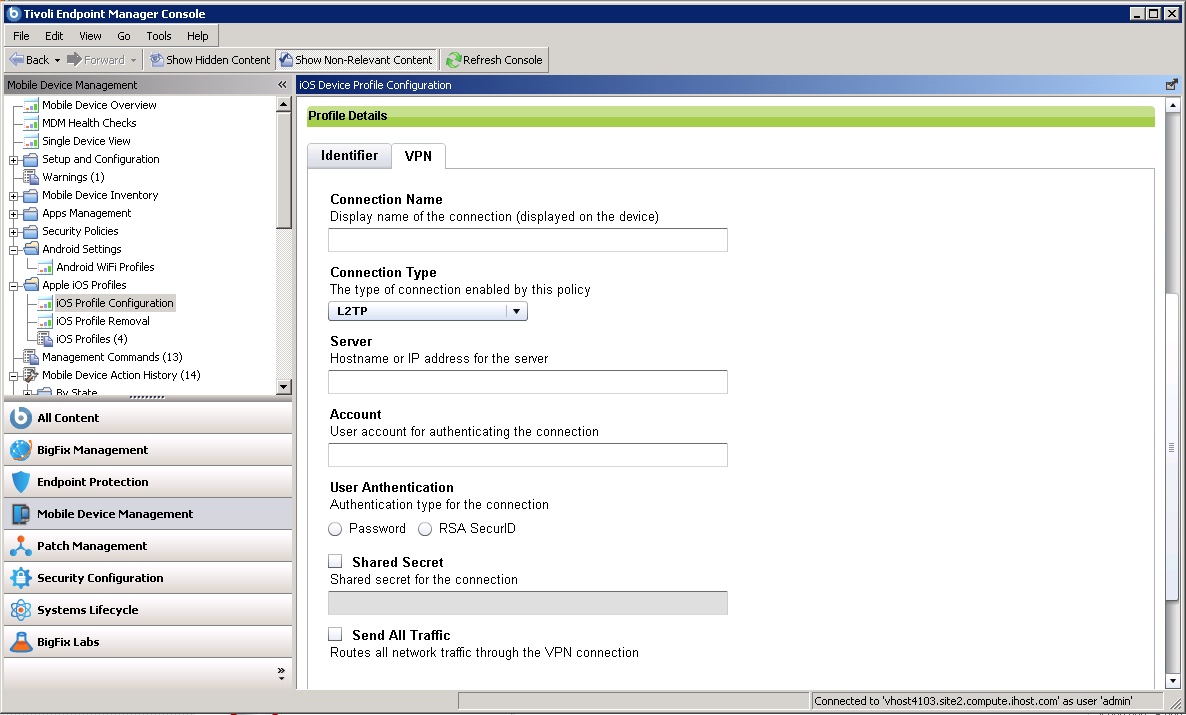Viewport: 1186px width, 715px height.
Task: Select iOS Profile Configuration in the tree
Action: click(115, 303)
